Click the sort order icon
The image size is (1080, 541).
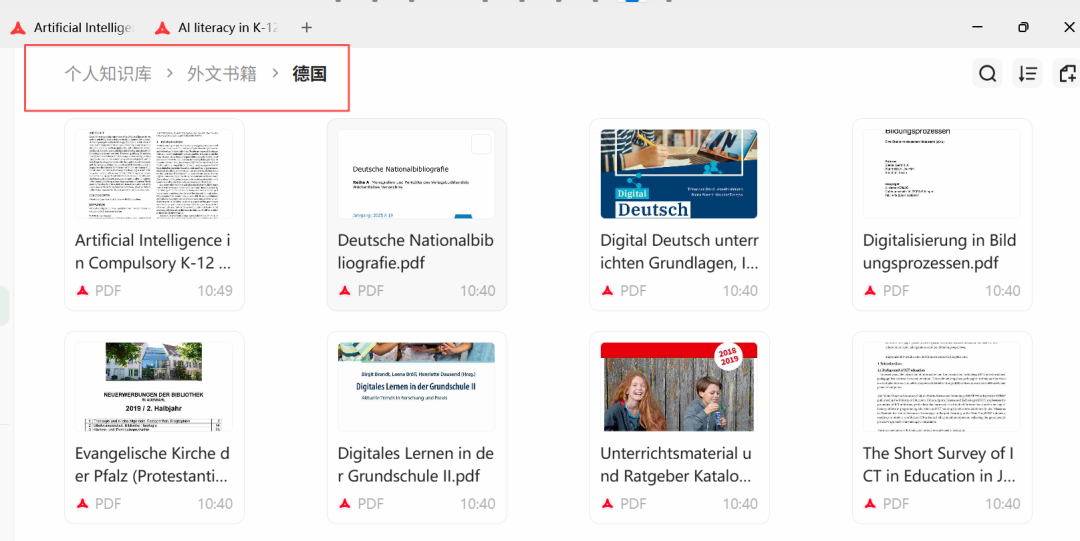1027,74
